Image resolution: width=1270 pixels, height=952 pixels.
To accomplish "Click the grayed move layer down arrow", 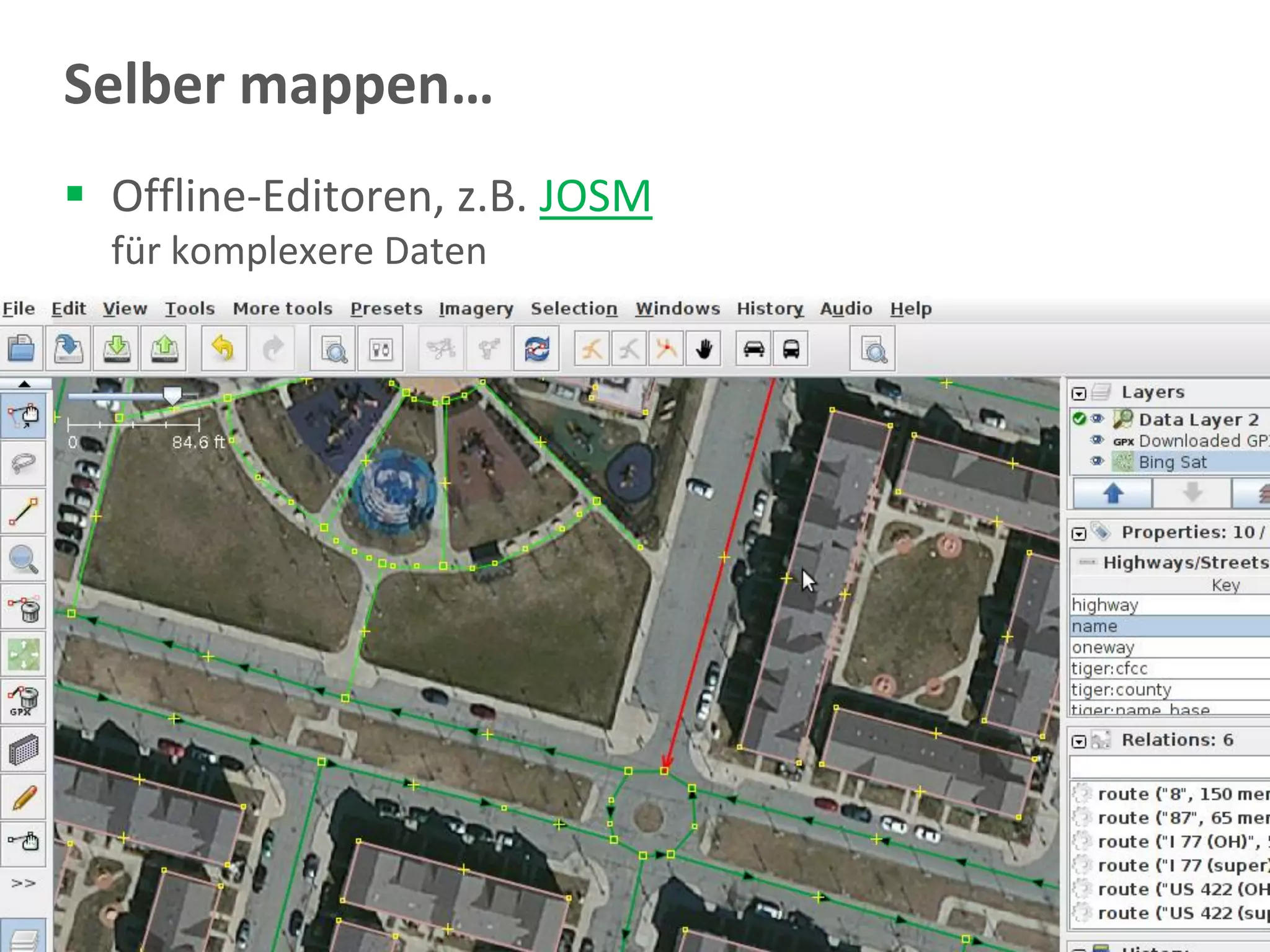I will (x=1192, y=493).
